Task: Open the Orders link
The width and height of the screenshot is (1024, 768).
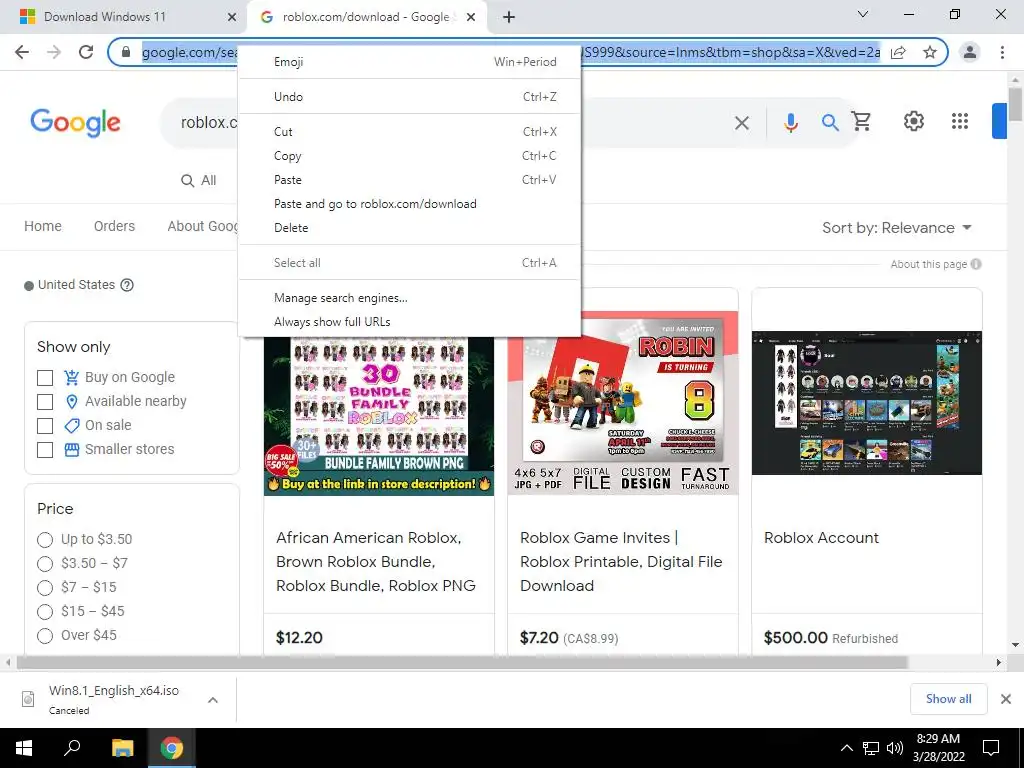Action: tap(114, 226)
